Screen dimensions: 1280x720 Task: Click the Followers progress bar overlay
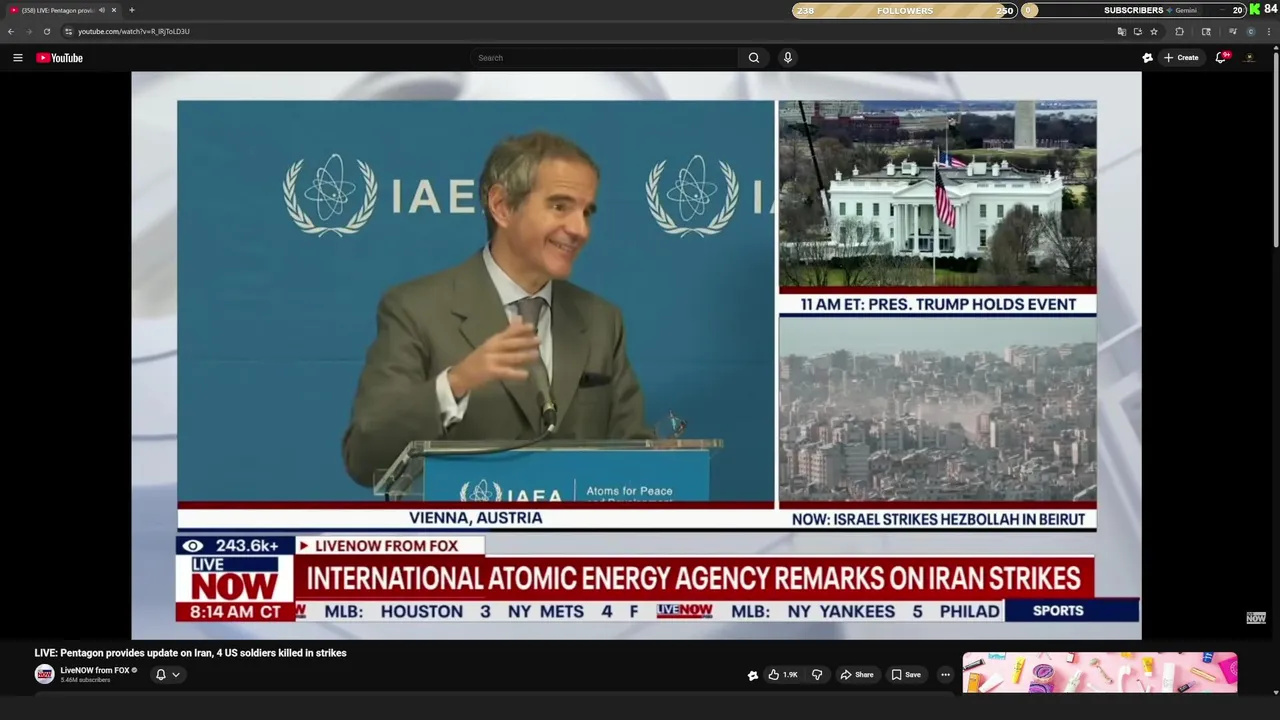point(905,10)
